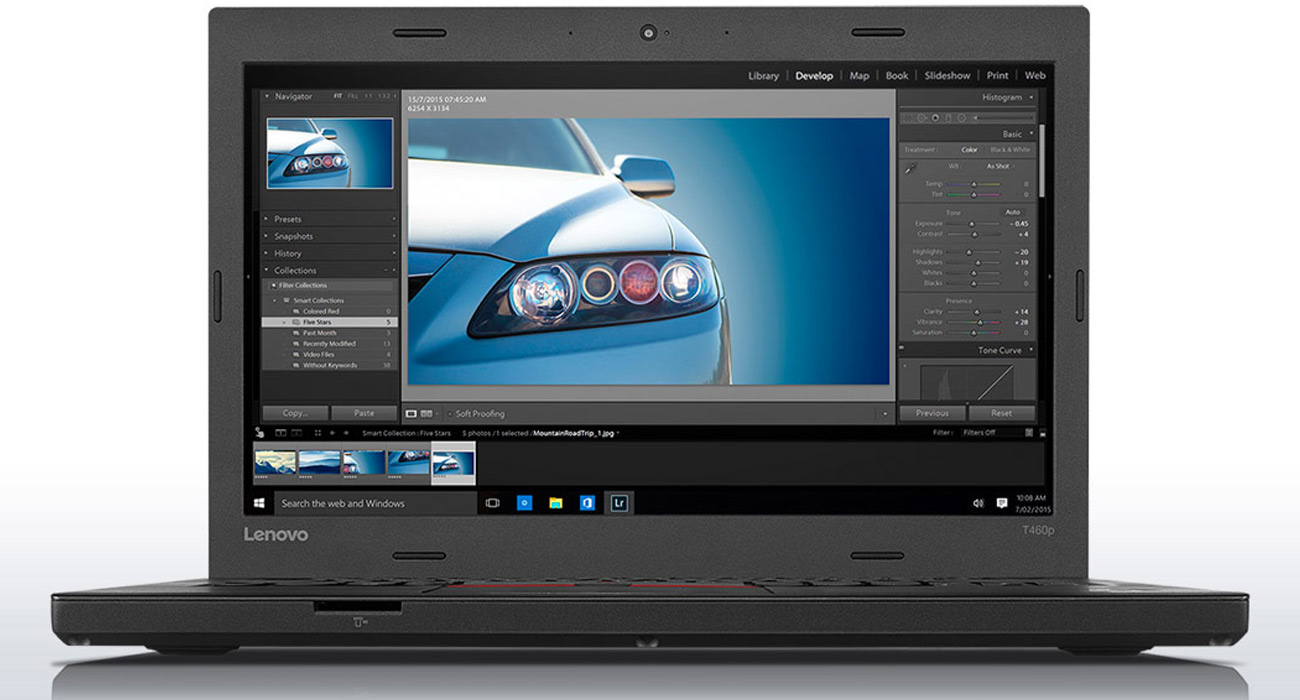The width and height of the screenshot is (1300, 700).
Task: Open Task View on the taskbar
Action: 492,503
